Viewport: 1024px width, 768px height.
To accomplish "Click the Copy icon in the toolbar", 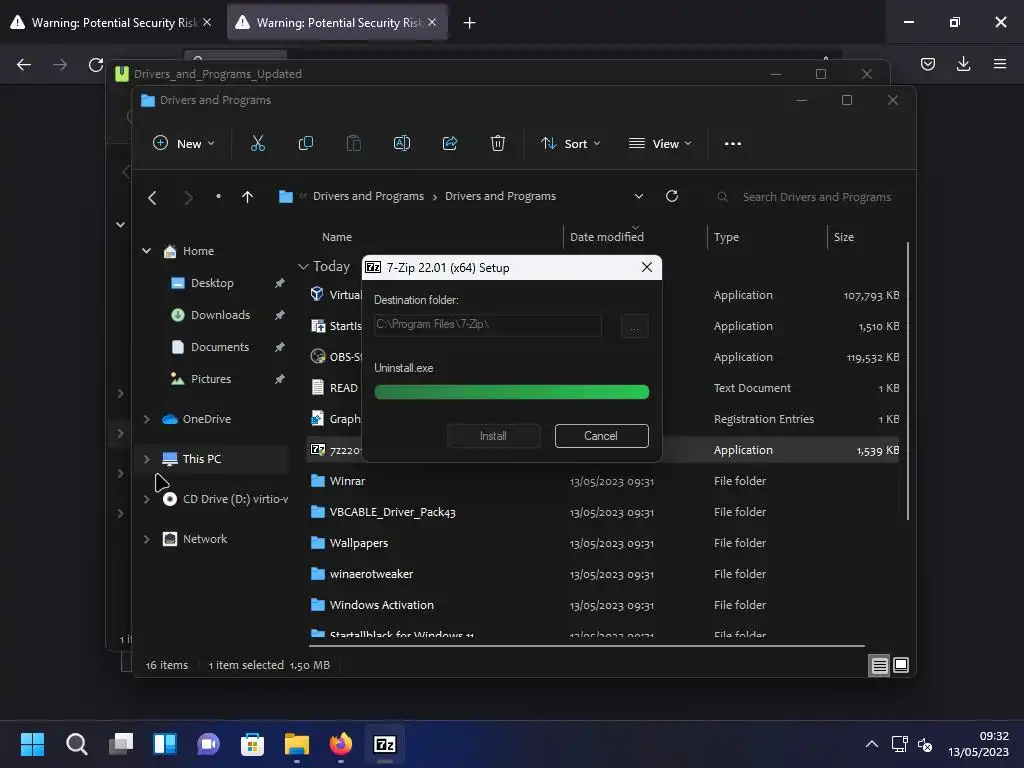I will (x=306, y=144).
